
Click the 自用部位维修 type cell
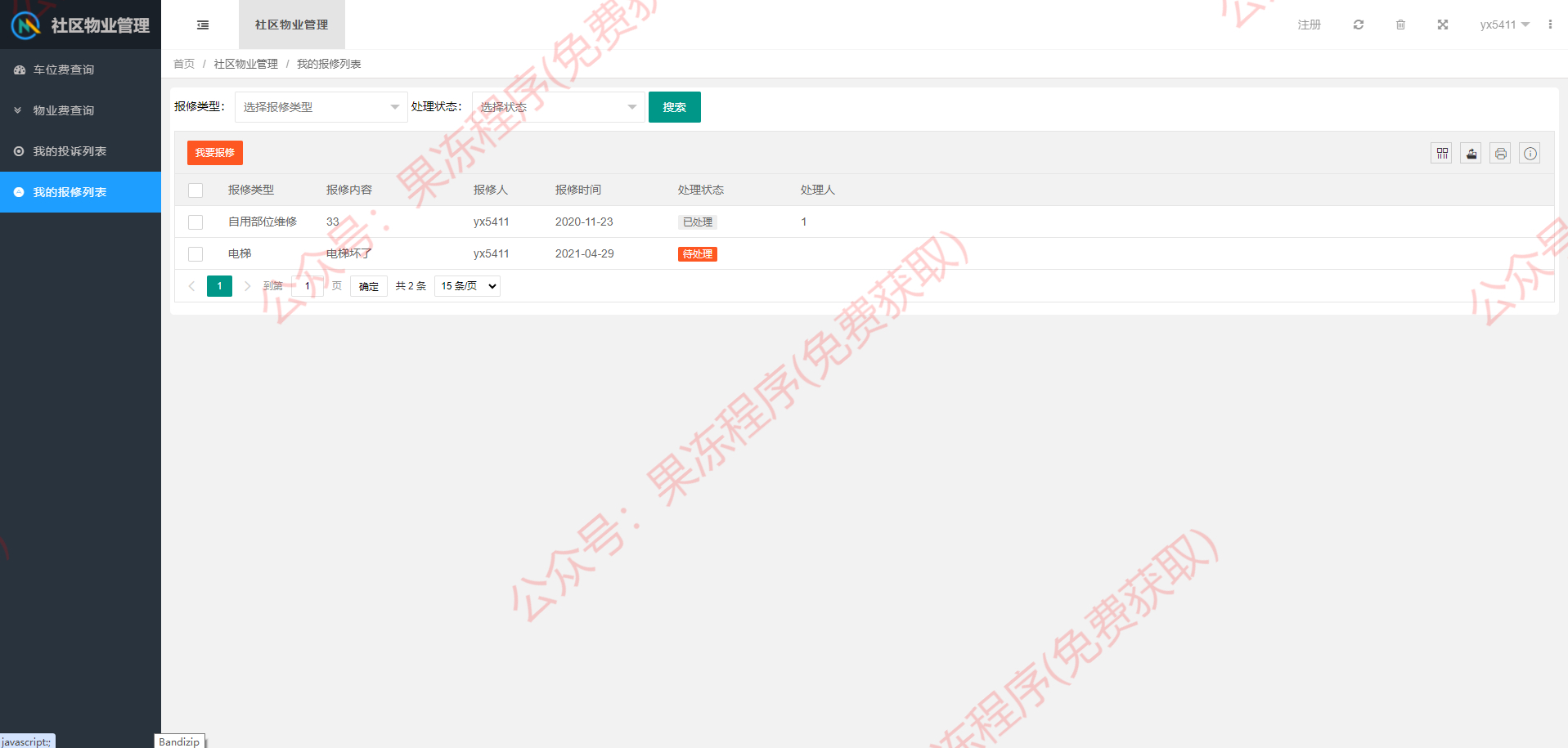[263, 222]
